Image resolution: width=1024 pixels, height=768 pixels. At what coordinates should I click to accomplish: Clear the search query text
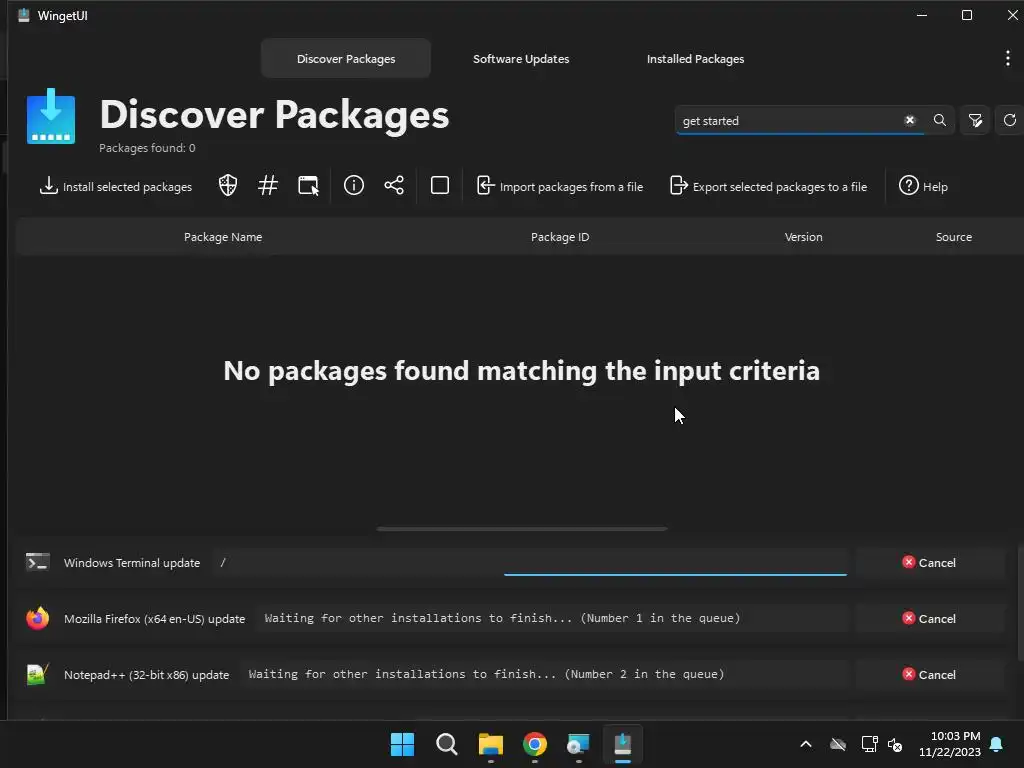(x=910, y=120)
